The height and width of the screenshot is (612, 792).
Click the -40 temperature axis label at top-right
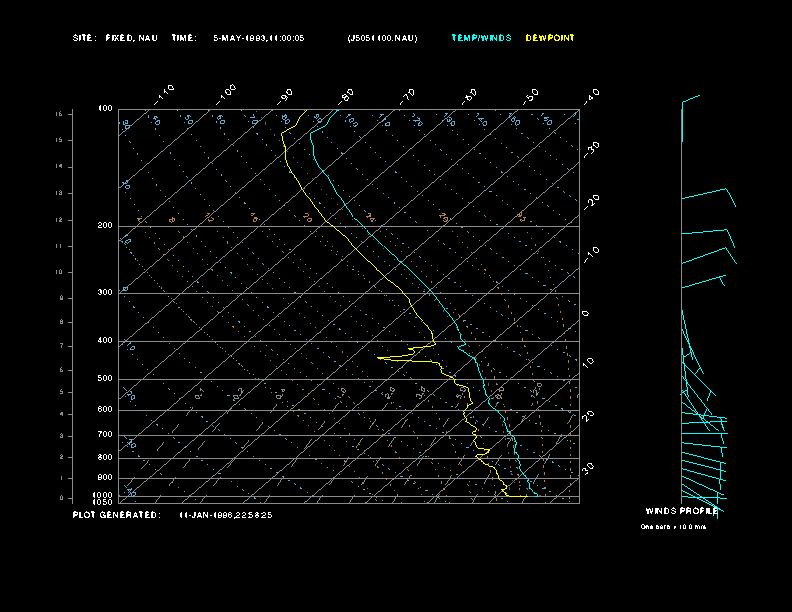click(x=591, y=95)
